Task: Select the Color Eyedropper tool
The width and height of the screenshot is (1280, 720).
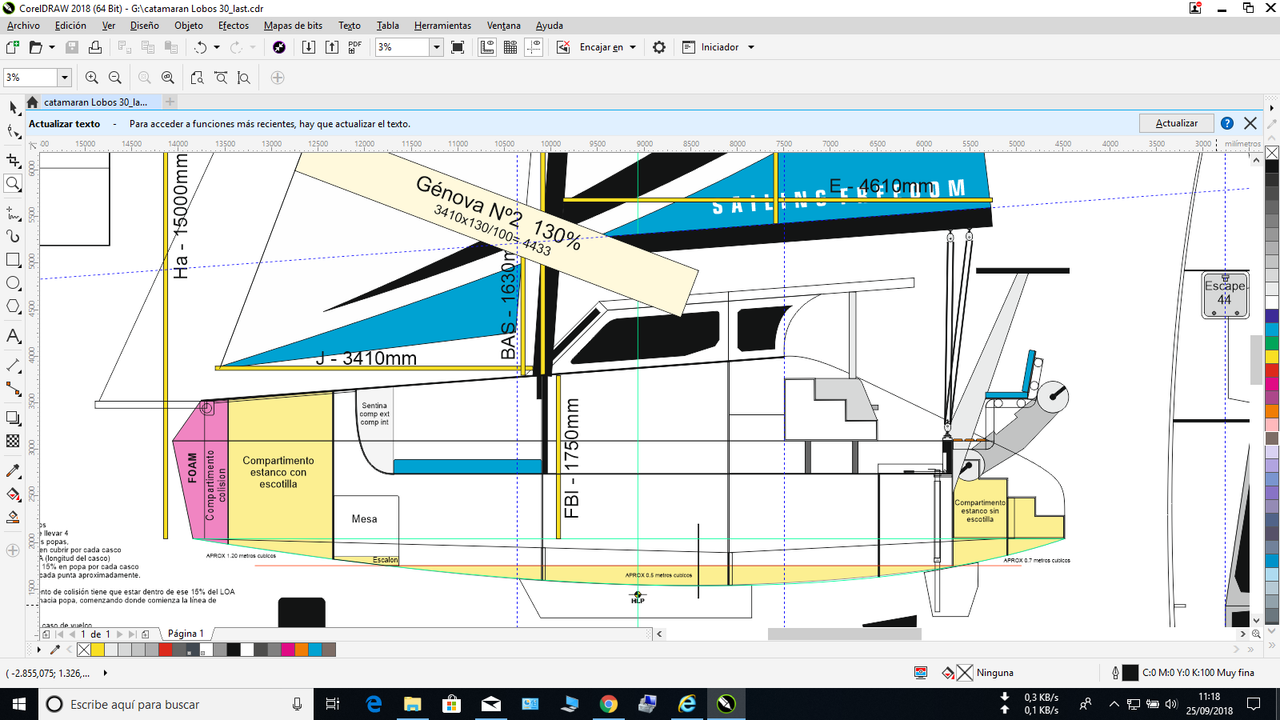Action: 13,470
